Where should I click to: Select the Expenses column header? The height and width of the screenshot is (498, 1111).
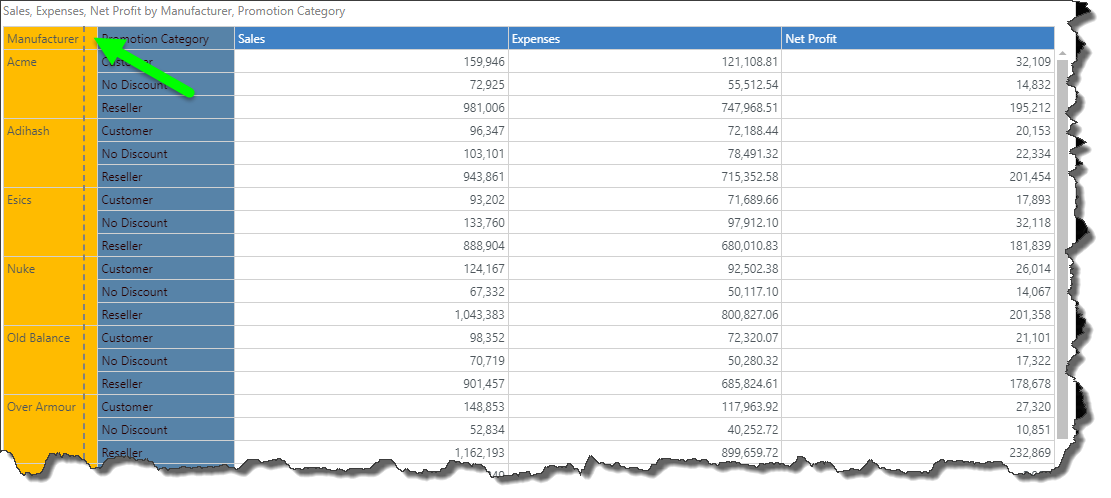[x=644, y=39]
